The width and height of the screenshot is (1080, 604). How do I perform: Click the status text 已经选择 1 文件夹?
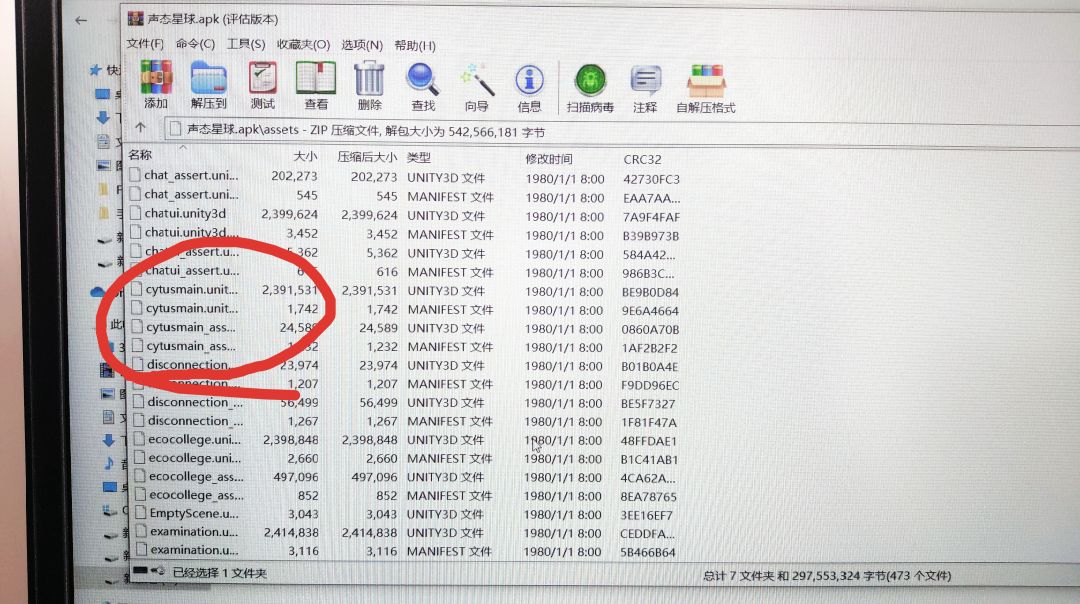[219, 572]
